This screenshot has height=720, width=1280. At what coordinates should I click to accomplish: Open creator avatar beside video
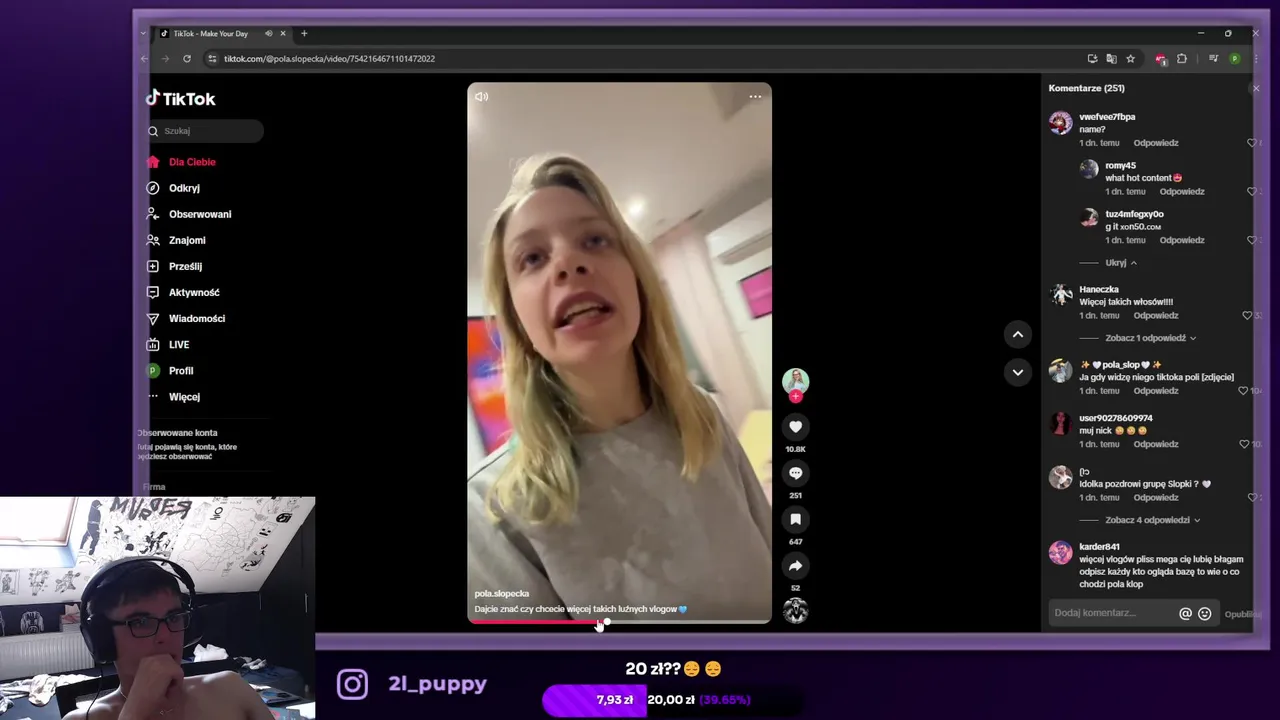tap(795, 381)
